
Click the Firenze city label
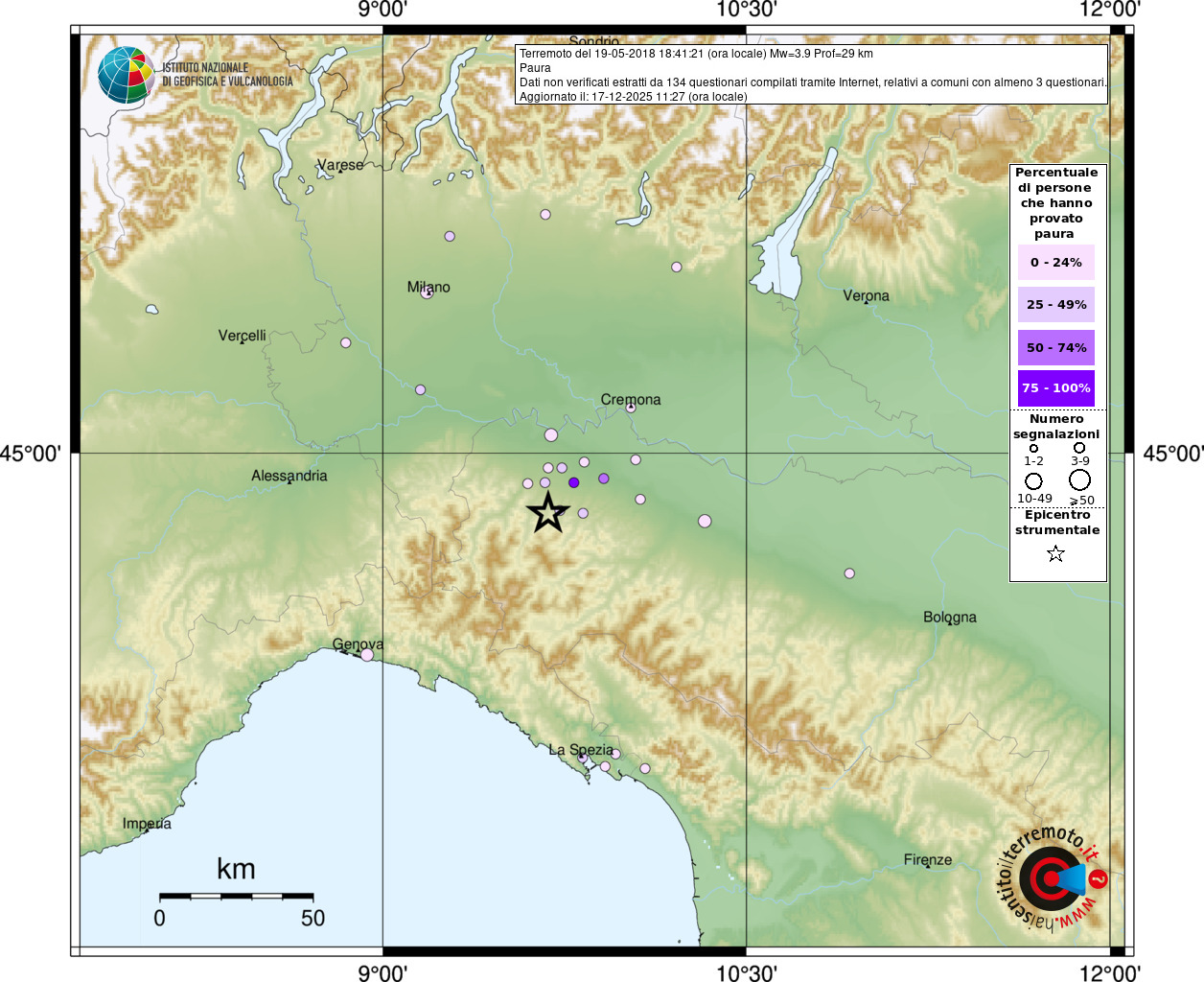click(927, 859)
